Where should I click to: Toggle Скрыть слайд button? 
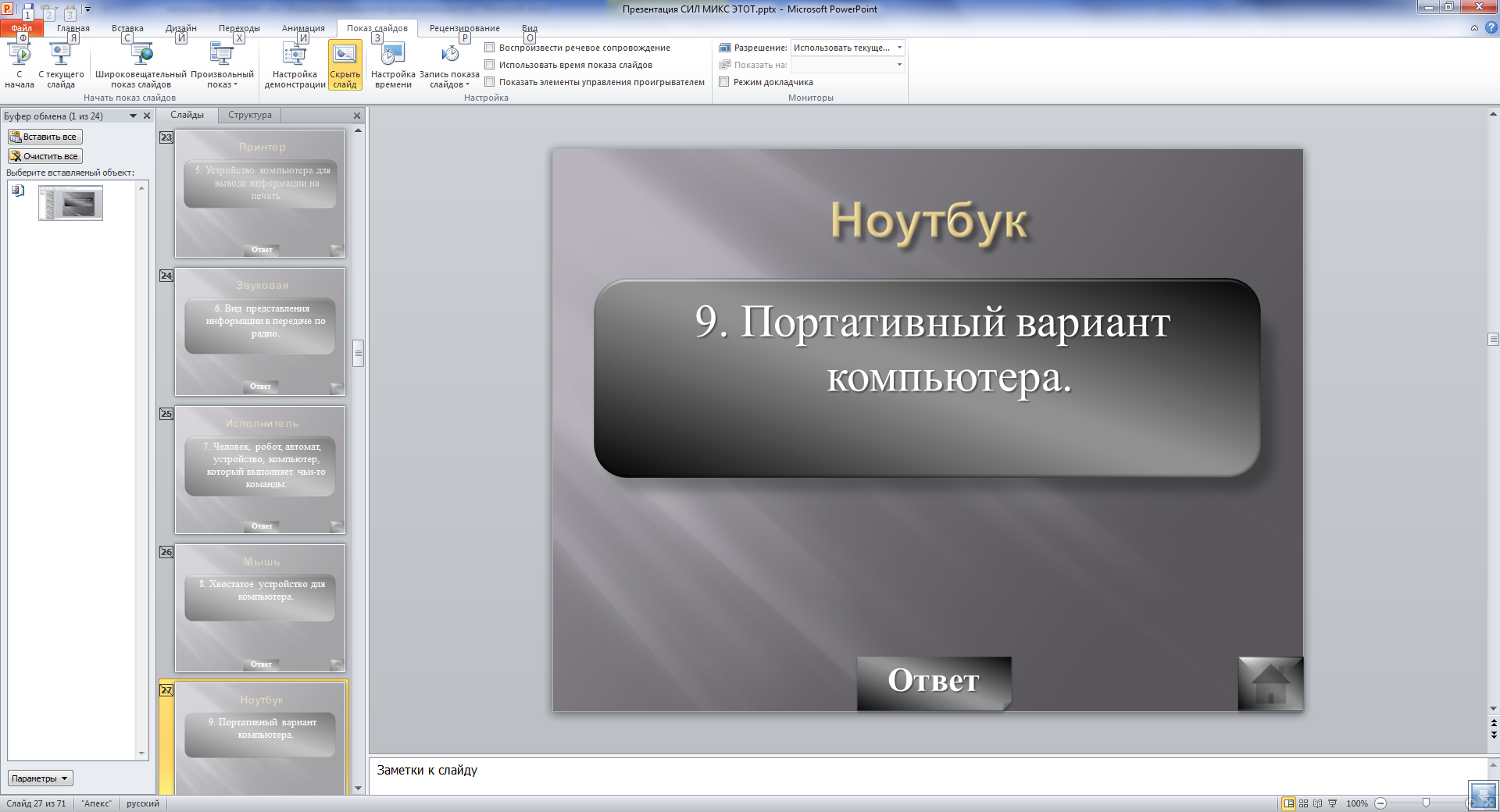point(345,66)
